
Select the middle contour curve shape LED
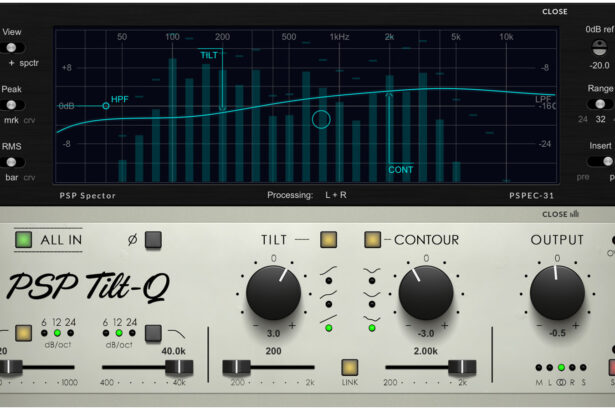372,304
